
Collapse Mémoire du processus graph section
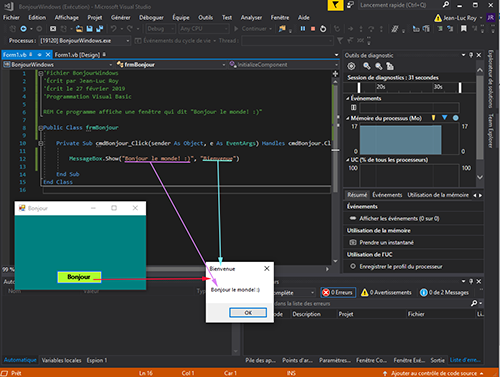(347, 118)
